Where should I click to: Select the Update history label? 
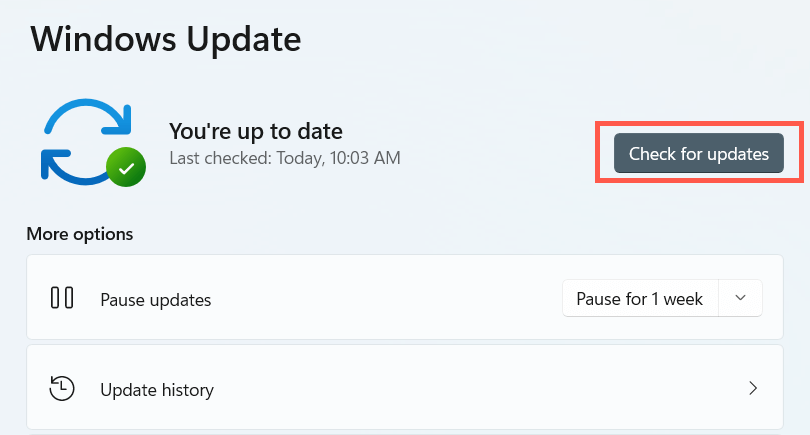point(157,389)
